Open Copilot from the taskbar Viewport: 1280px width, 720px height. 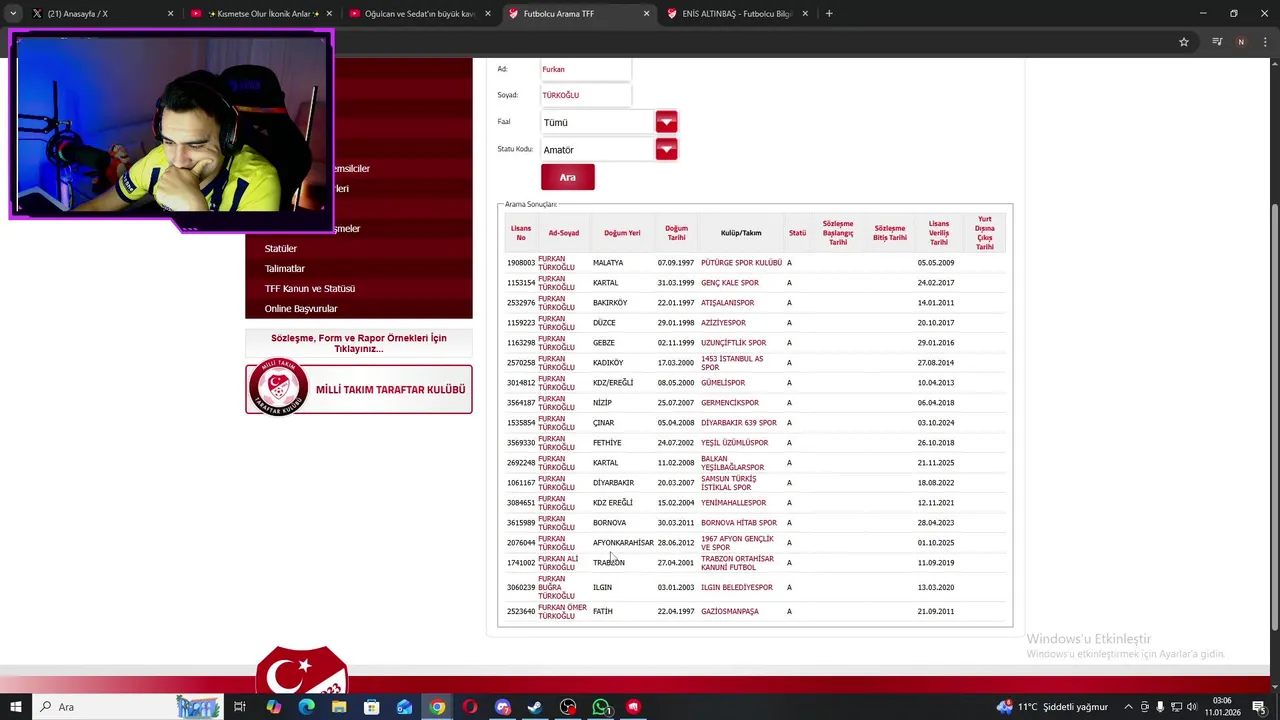(274, 707)
